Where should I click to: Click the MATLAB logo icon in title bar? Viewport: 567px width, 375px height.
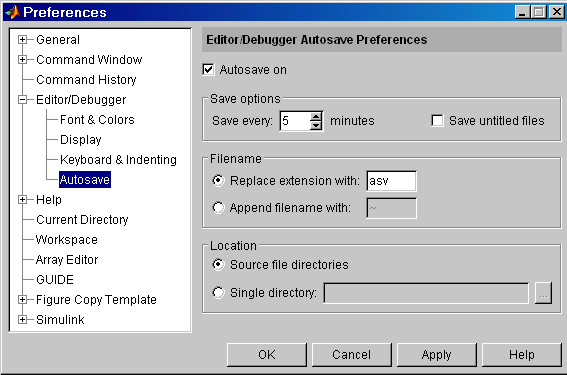click(x=12, y=12)
